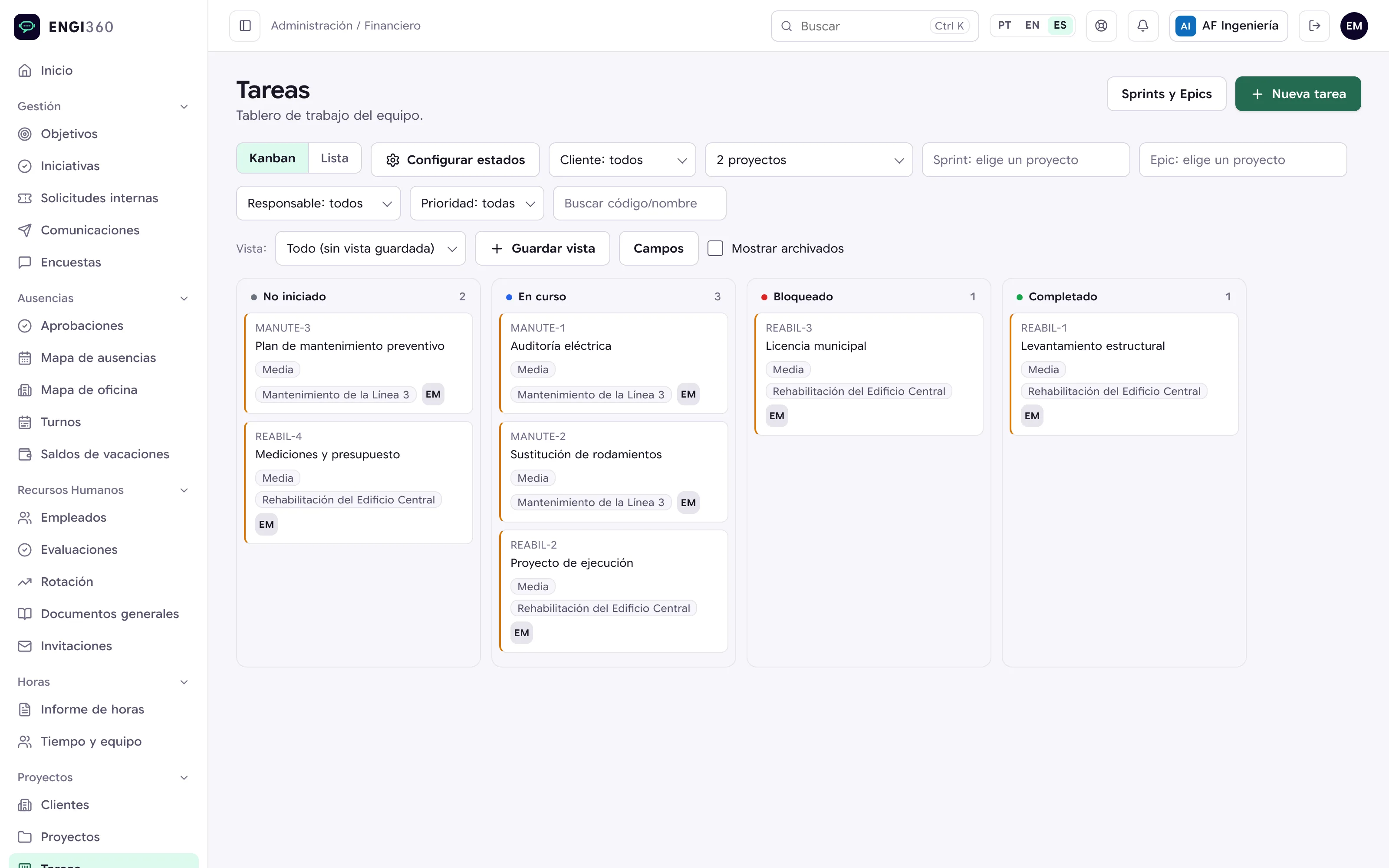The width and height of the screenshot is (1389, 868).
Task: Click the Empleados people icon
Action: pyautogui.click(x=25, y=517)
